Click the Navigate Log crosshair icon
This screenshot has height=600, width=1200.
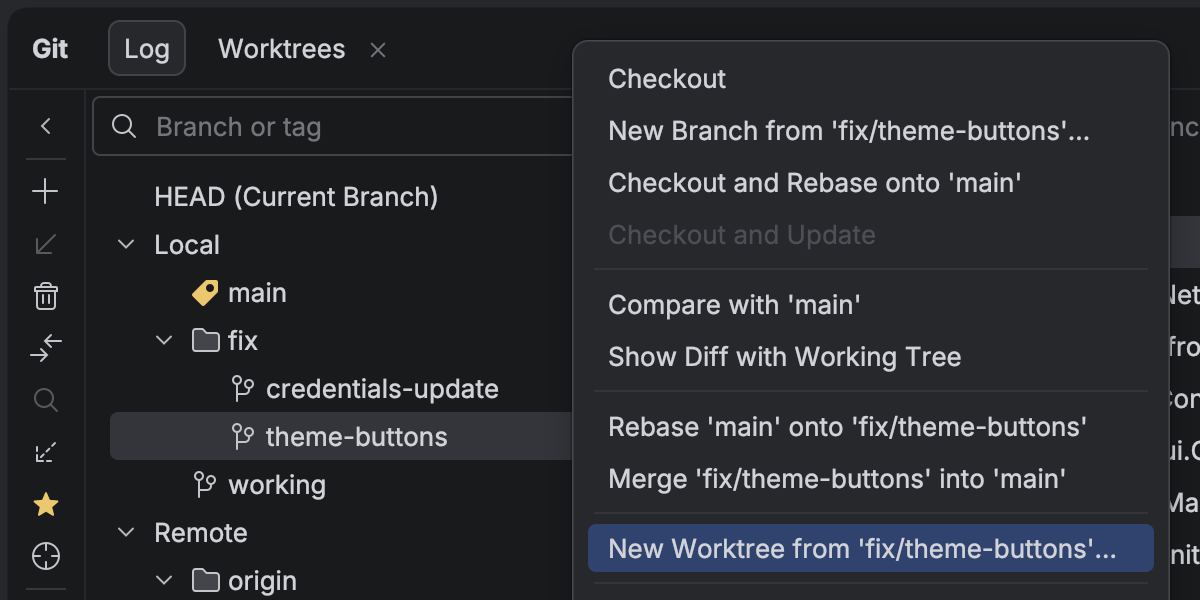coord(46,556)
